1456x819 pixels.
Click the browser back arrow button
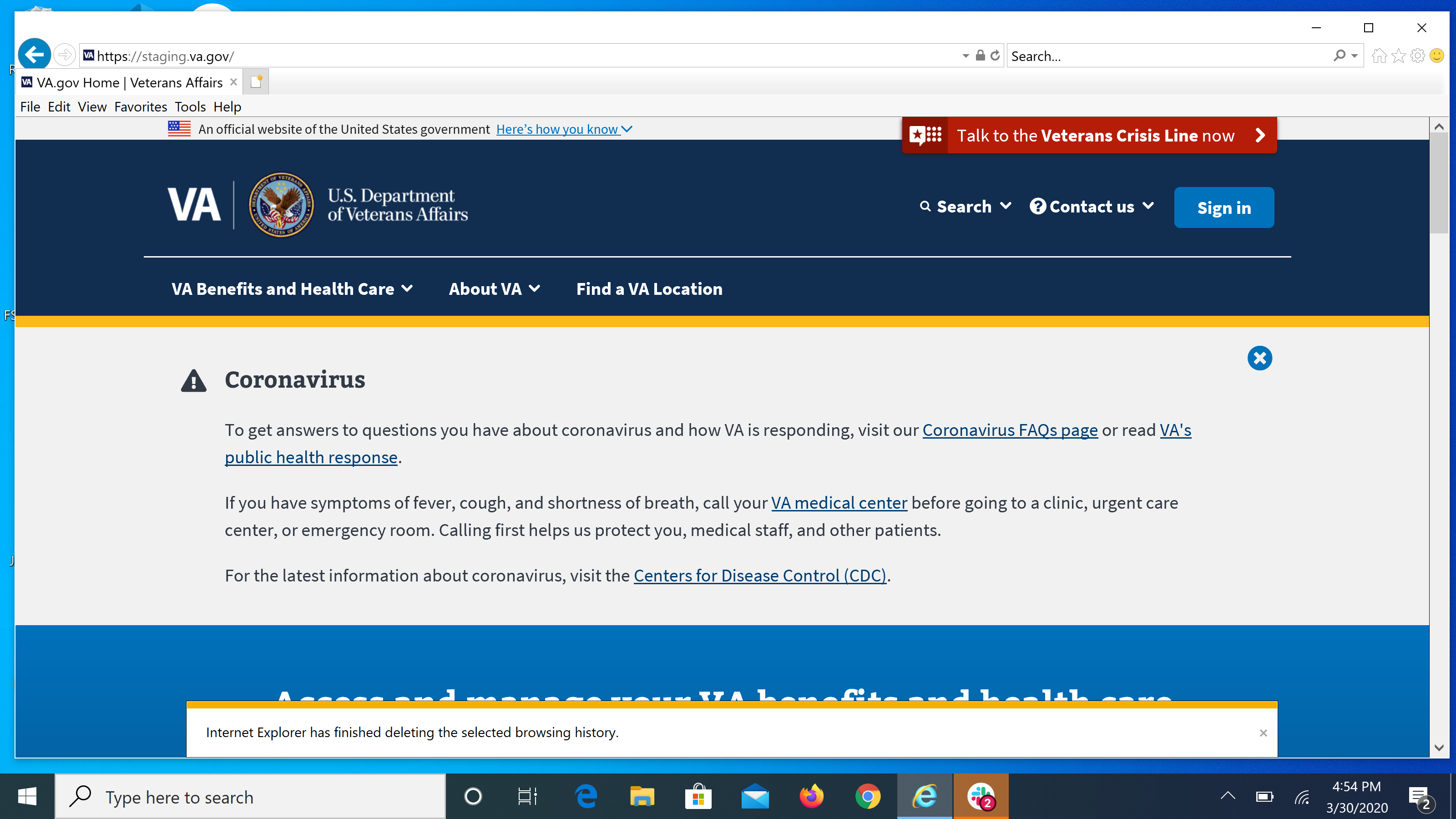pyautogui.click(x=34, y=56)
